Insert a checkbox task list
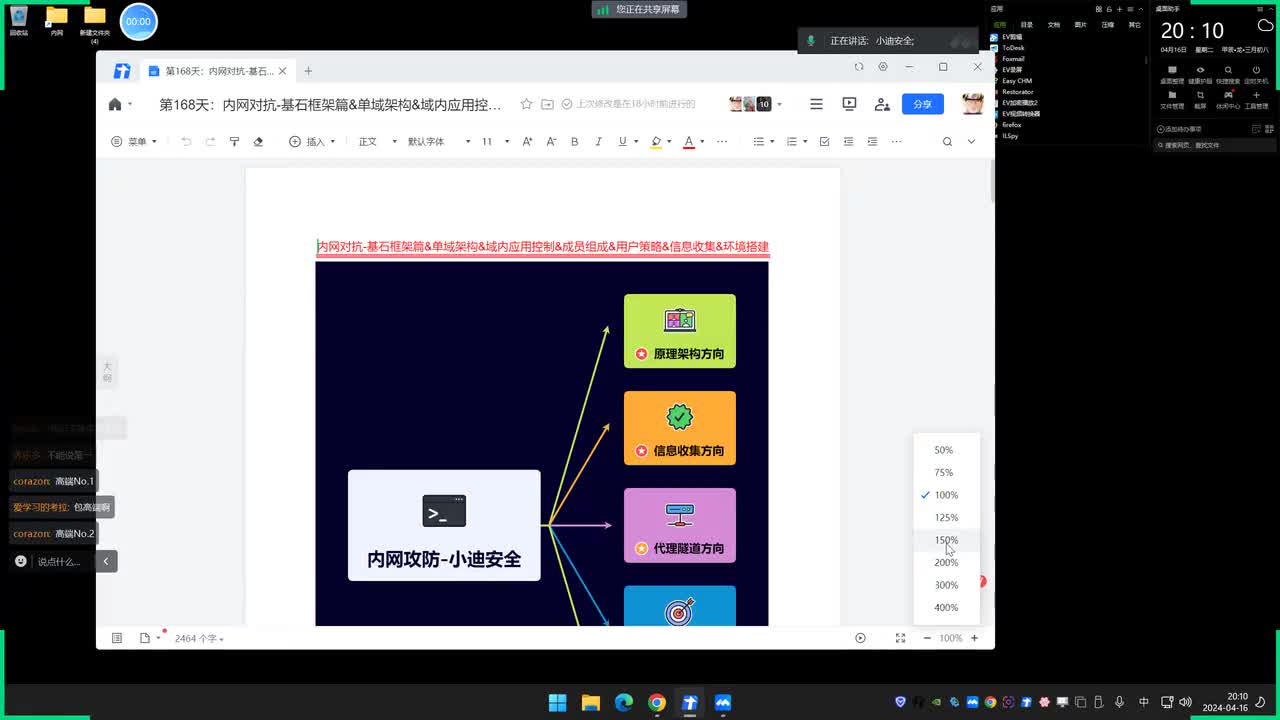The height and width of the screenshot is (720, 1280). click(x=824, y=142)
